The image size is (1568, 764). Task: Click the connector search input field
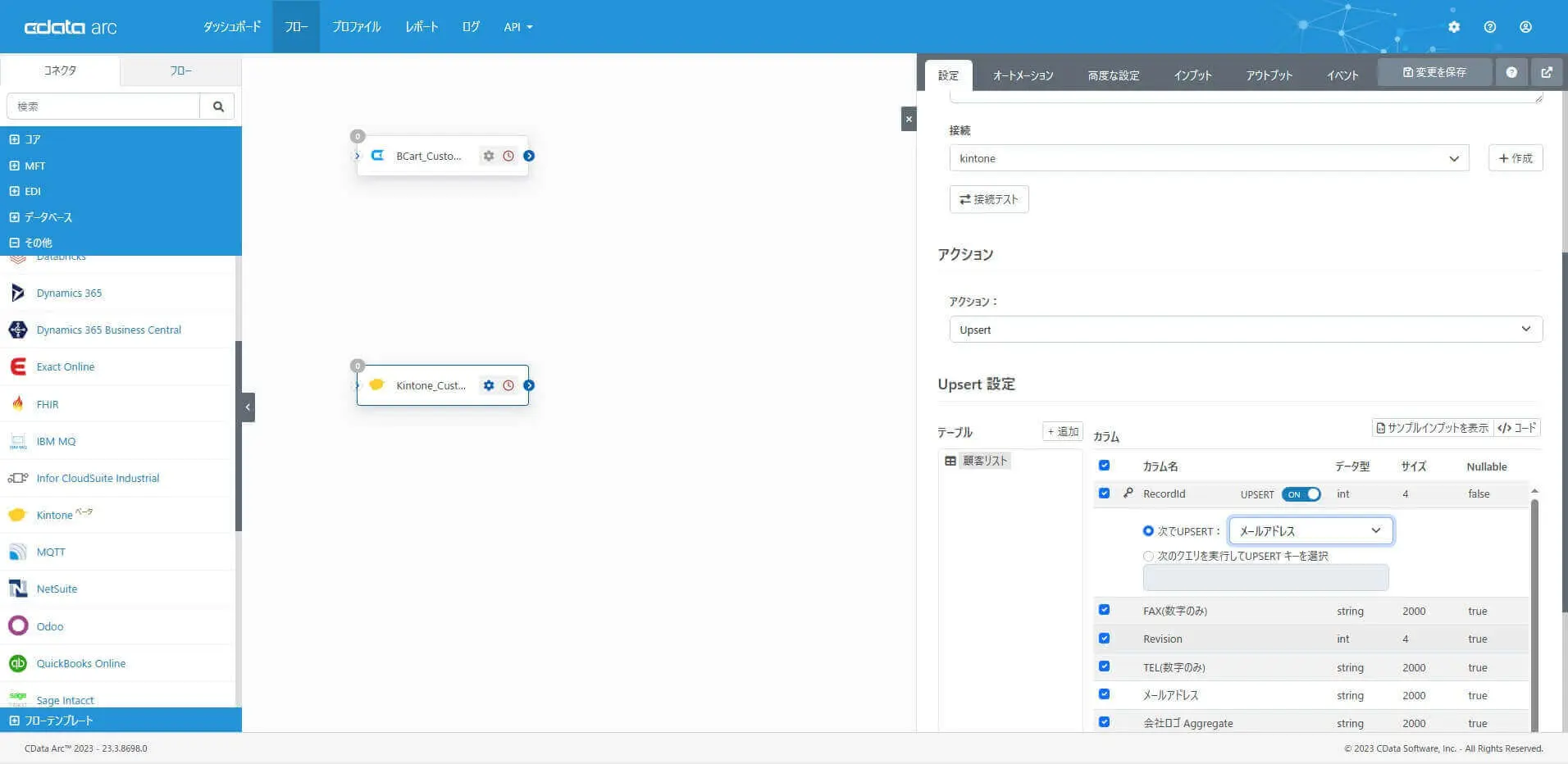click(x=103, y=107)
